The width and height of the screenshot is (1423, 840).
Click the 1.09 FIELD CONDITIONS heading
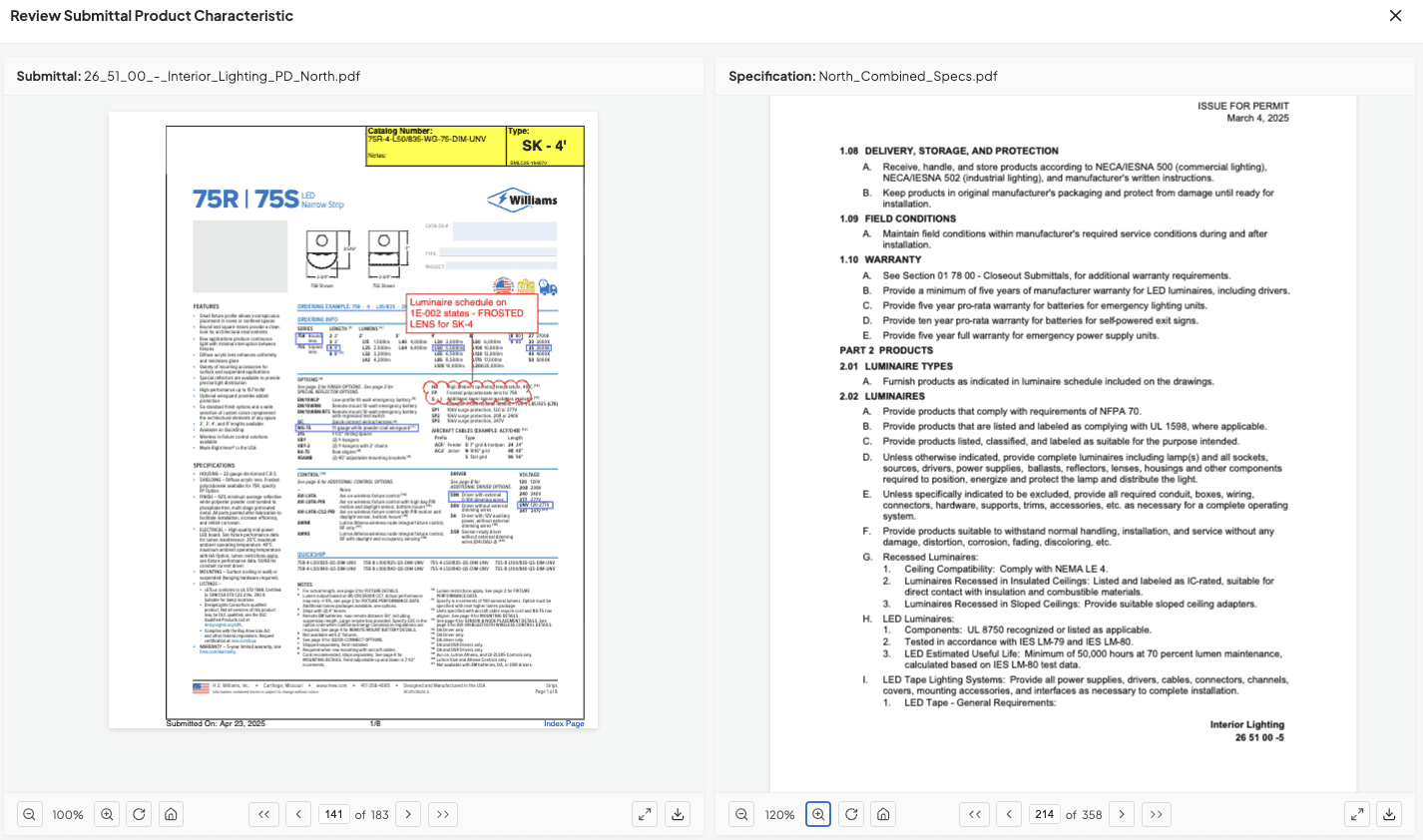[x=897, y=218]
